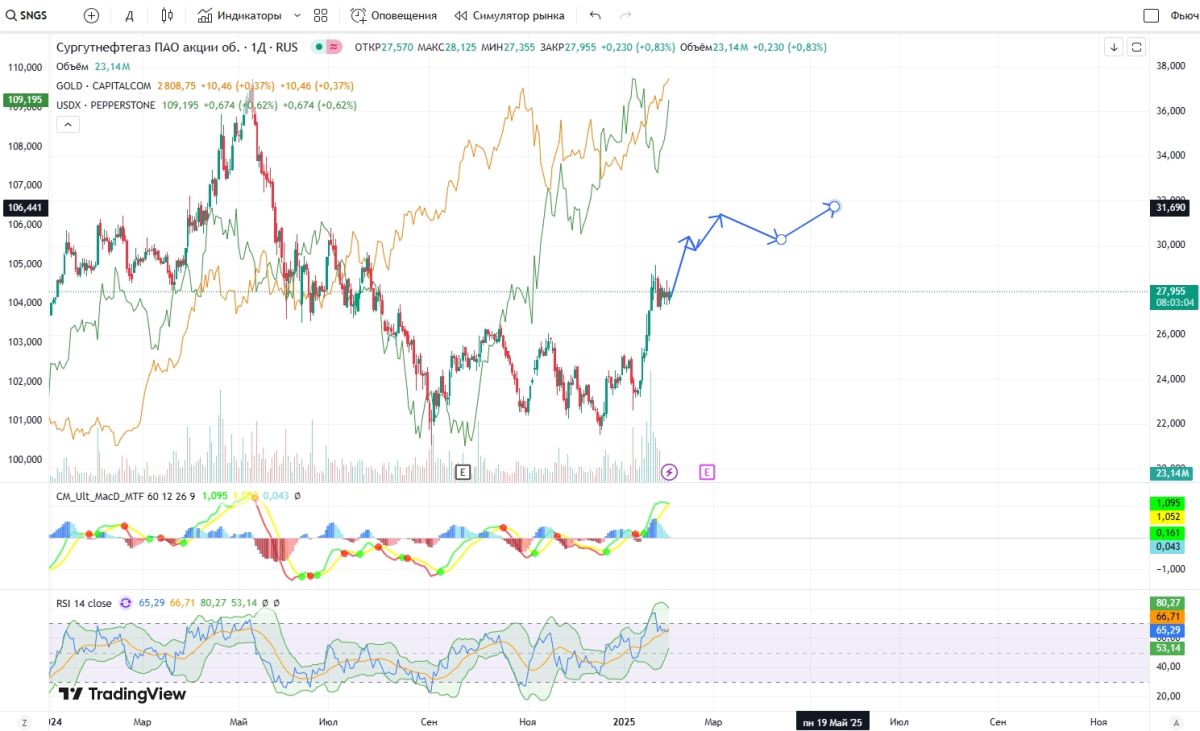Image resolution: width=1200 pixels, height=731 pixels.
Task: Click 80,27 RSI green scale label
Action: 1168,603
